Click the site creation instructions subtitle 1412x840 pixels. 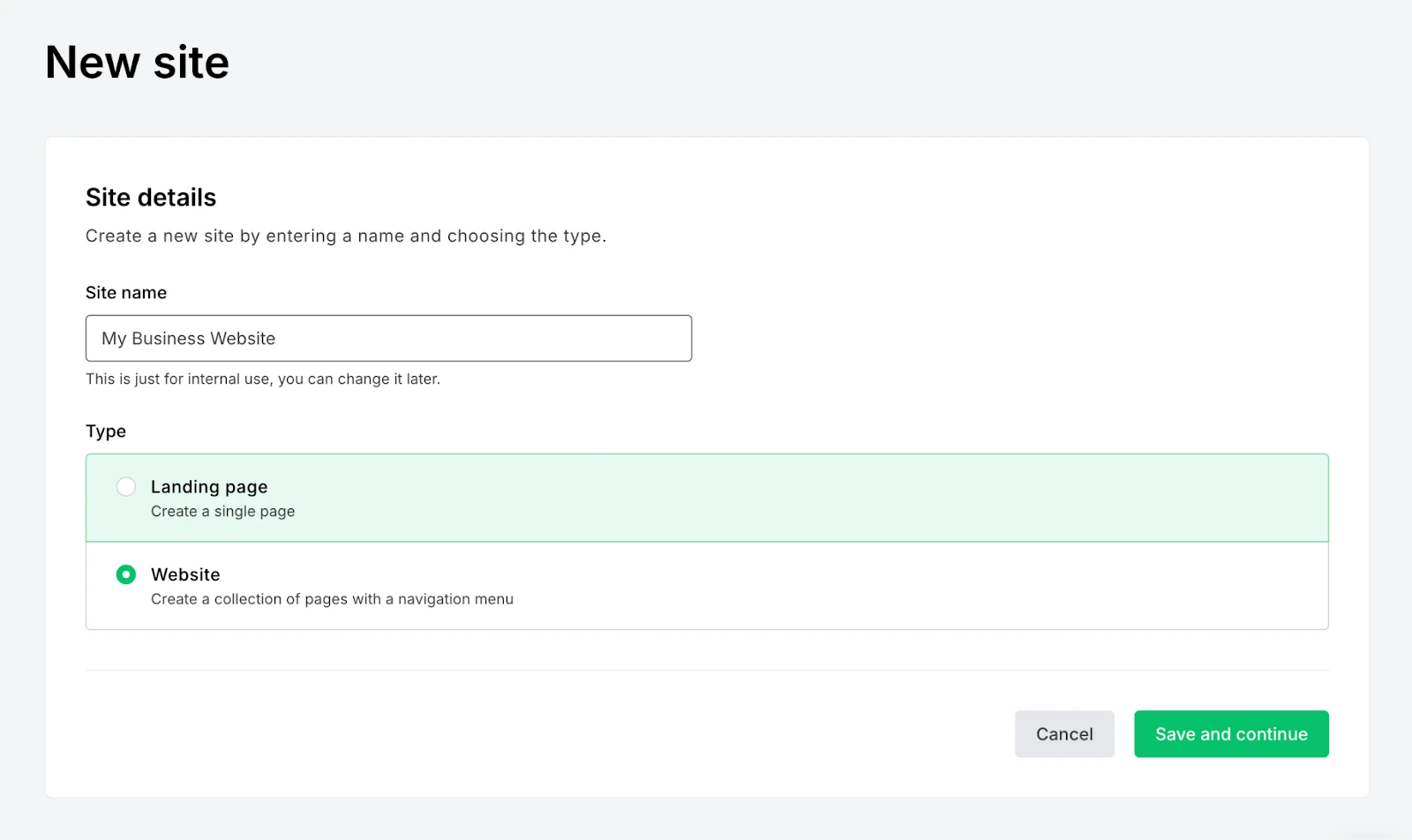(346, 236)
